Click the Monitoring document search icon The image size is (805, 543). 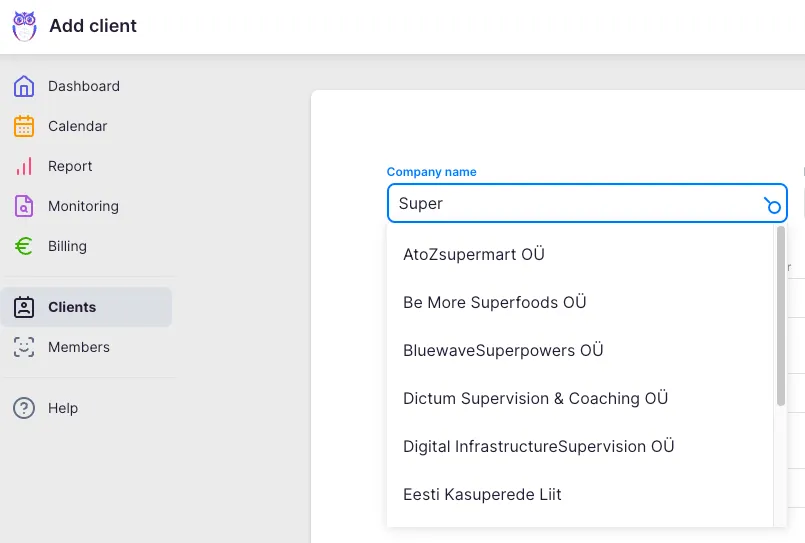(x=24, y=206)
